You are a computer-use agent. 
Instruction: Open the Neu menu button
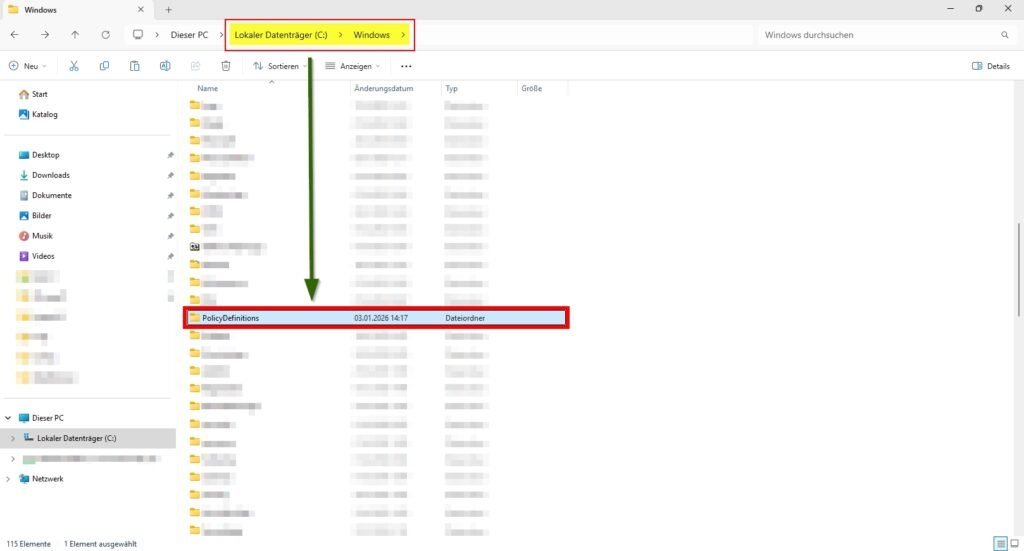coord(25,66)
